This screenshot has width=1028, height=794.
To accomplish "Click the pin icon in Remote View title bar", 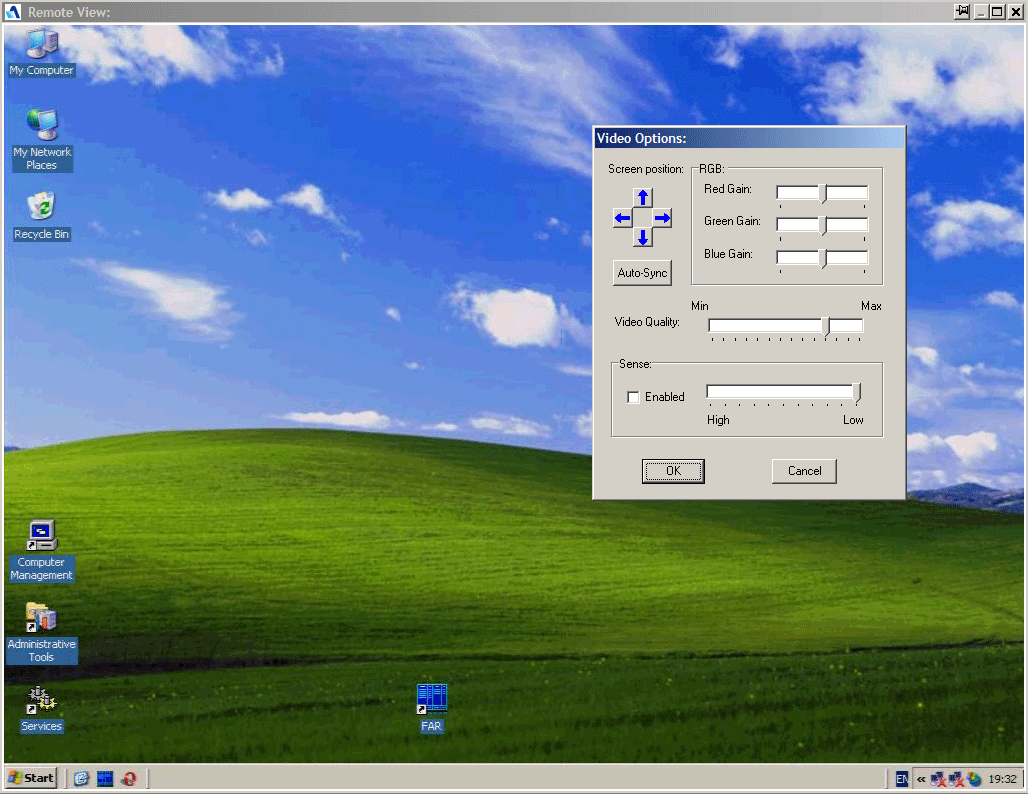I will tap(962, 11).
